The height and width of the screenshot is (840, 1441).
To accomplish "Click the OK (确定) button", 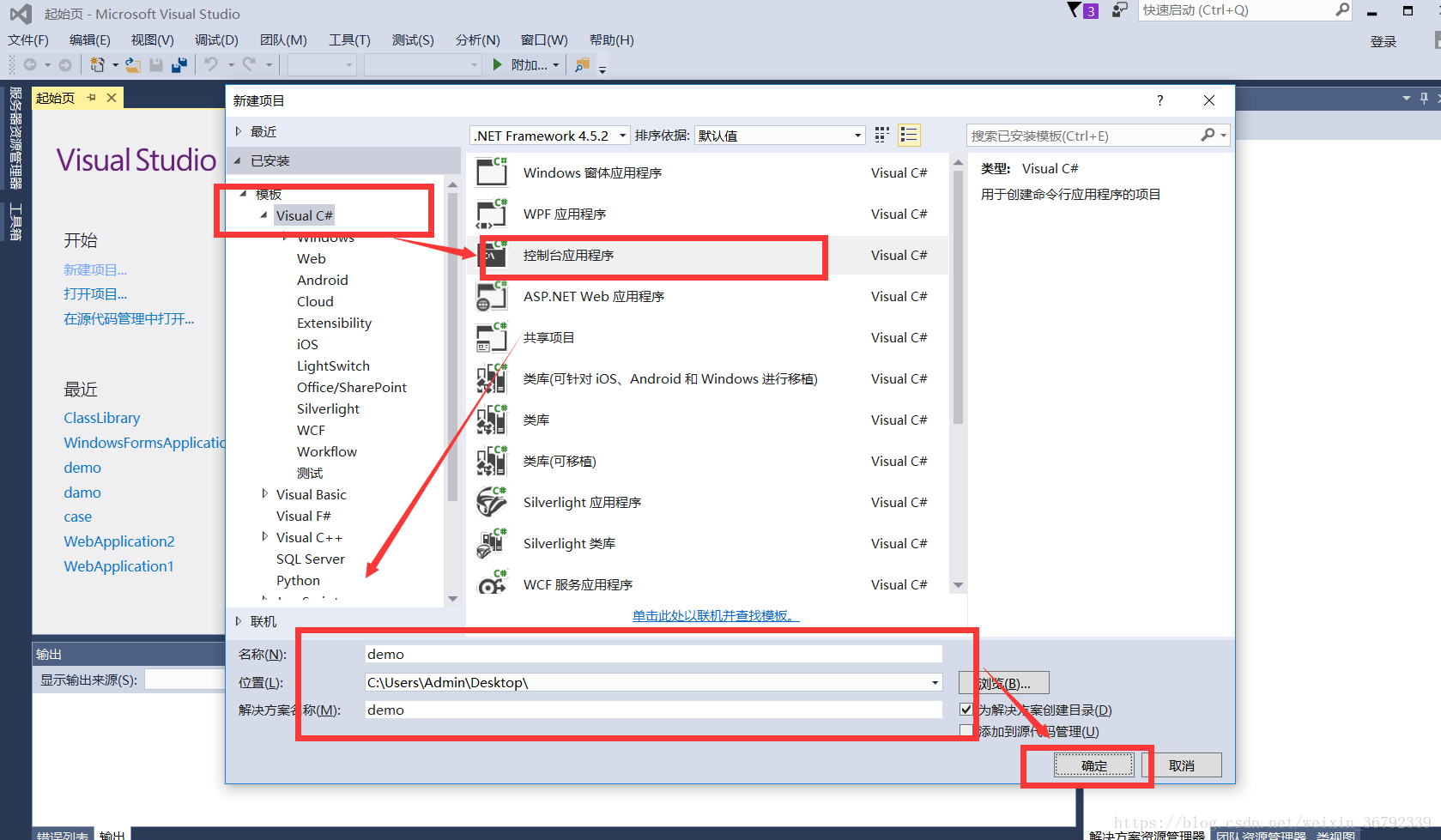I will (1094, 765).
